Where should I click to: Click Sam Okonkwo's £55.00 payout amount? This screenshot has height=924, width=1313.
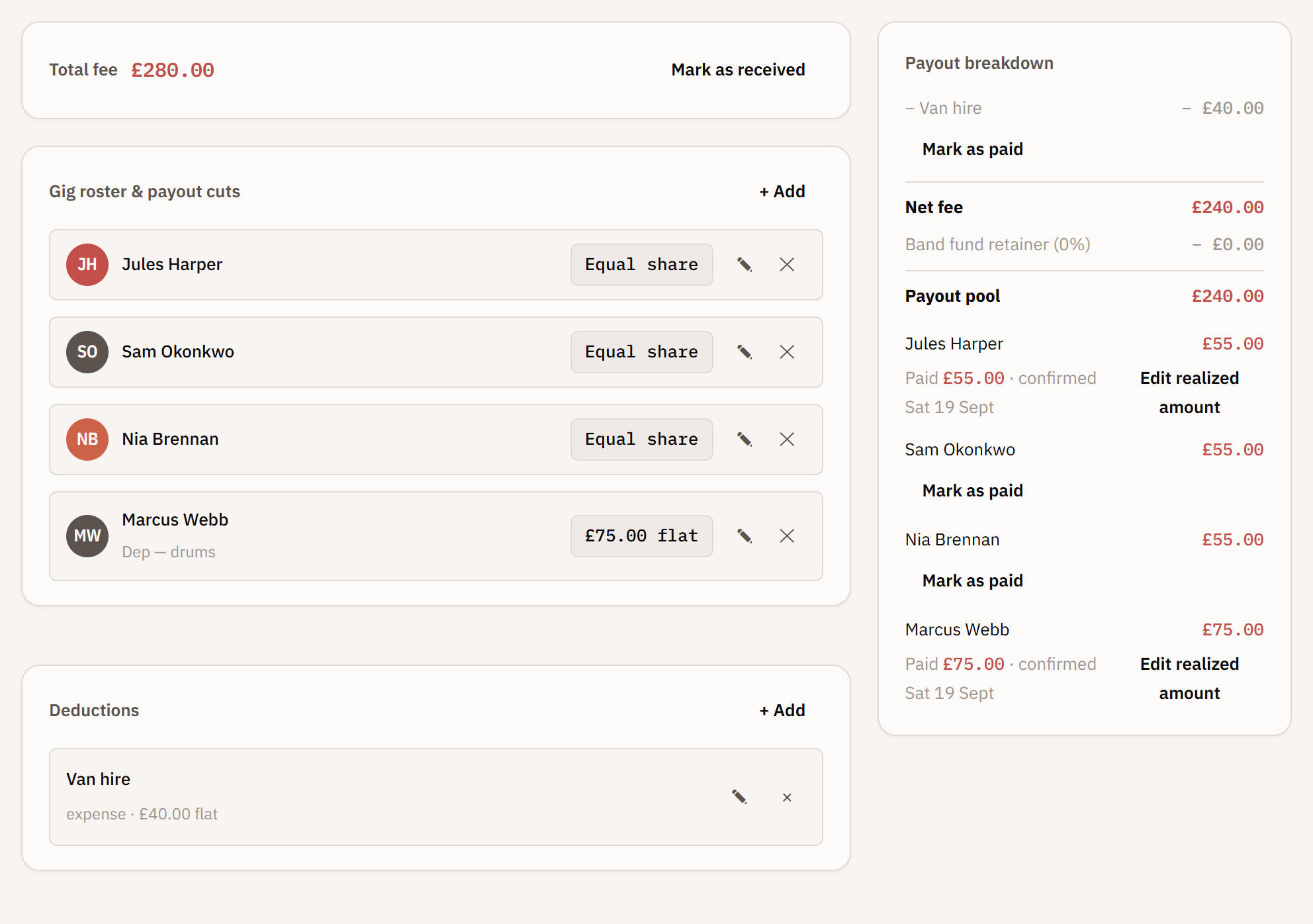pyautogui.click(x=1233, y=450)
